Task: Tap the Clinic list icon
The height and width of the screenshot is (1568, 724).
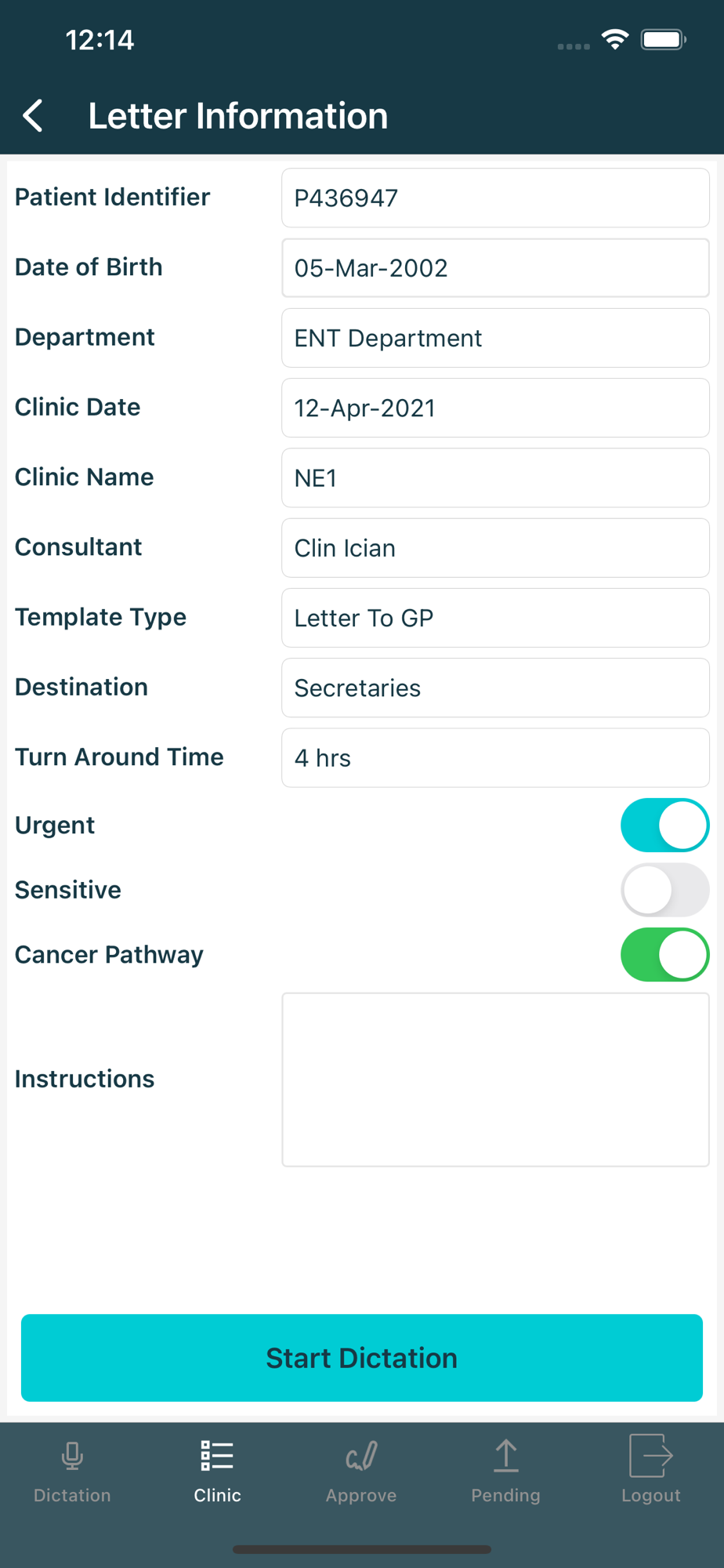Action: [217, 1456]
